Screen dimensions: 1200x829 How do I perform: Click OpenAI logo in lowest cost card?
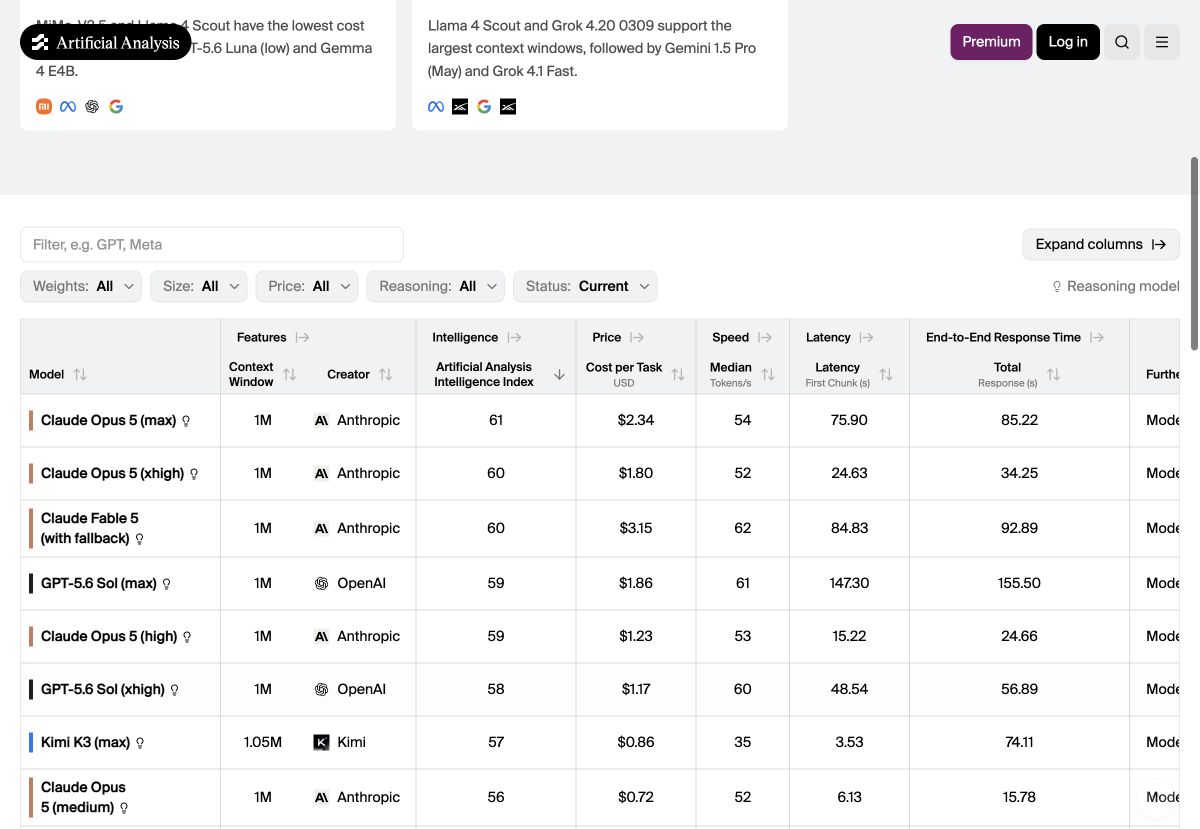coord(92,106)
